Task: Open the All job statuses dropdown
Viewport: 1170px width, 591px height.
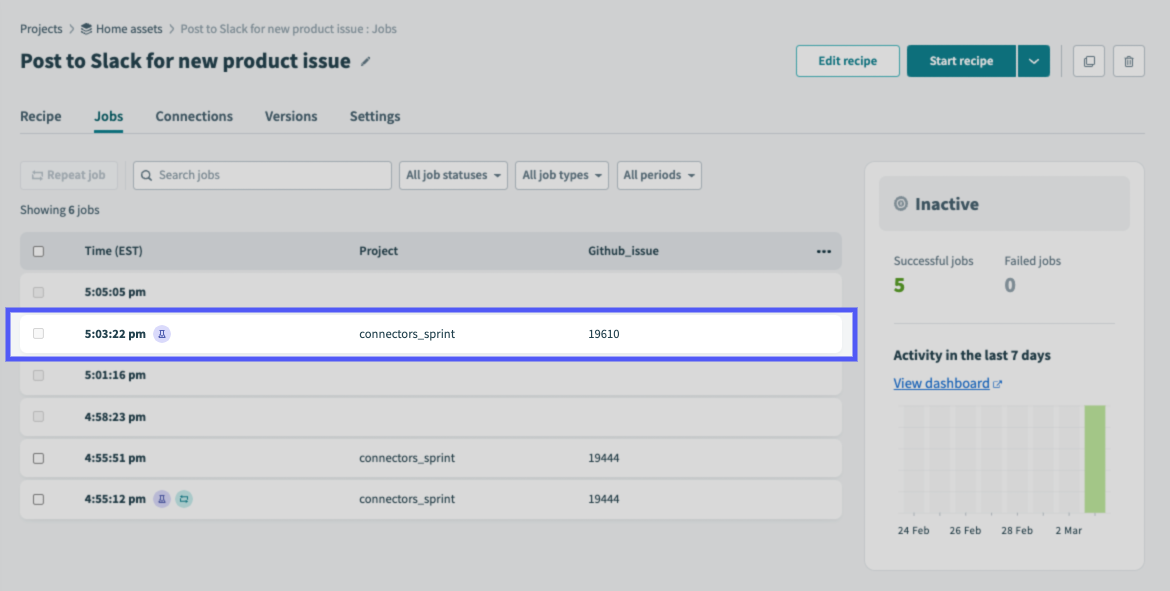Action: point(455,175)
